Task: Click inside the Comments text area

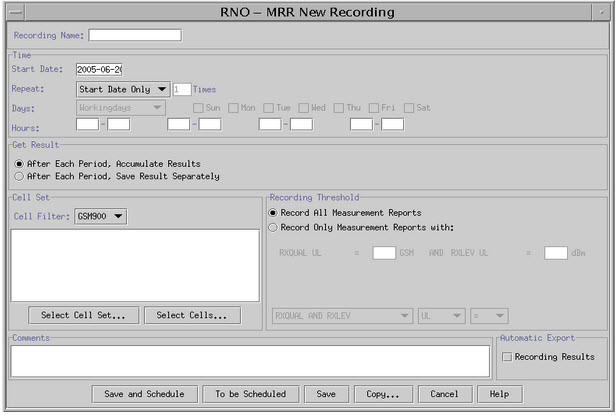Action: pyautogui.click(x=250, y=361)
